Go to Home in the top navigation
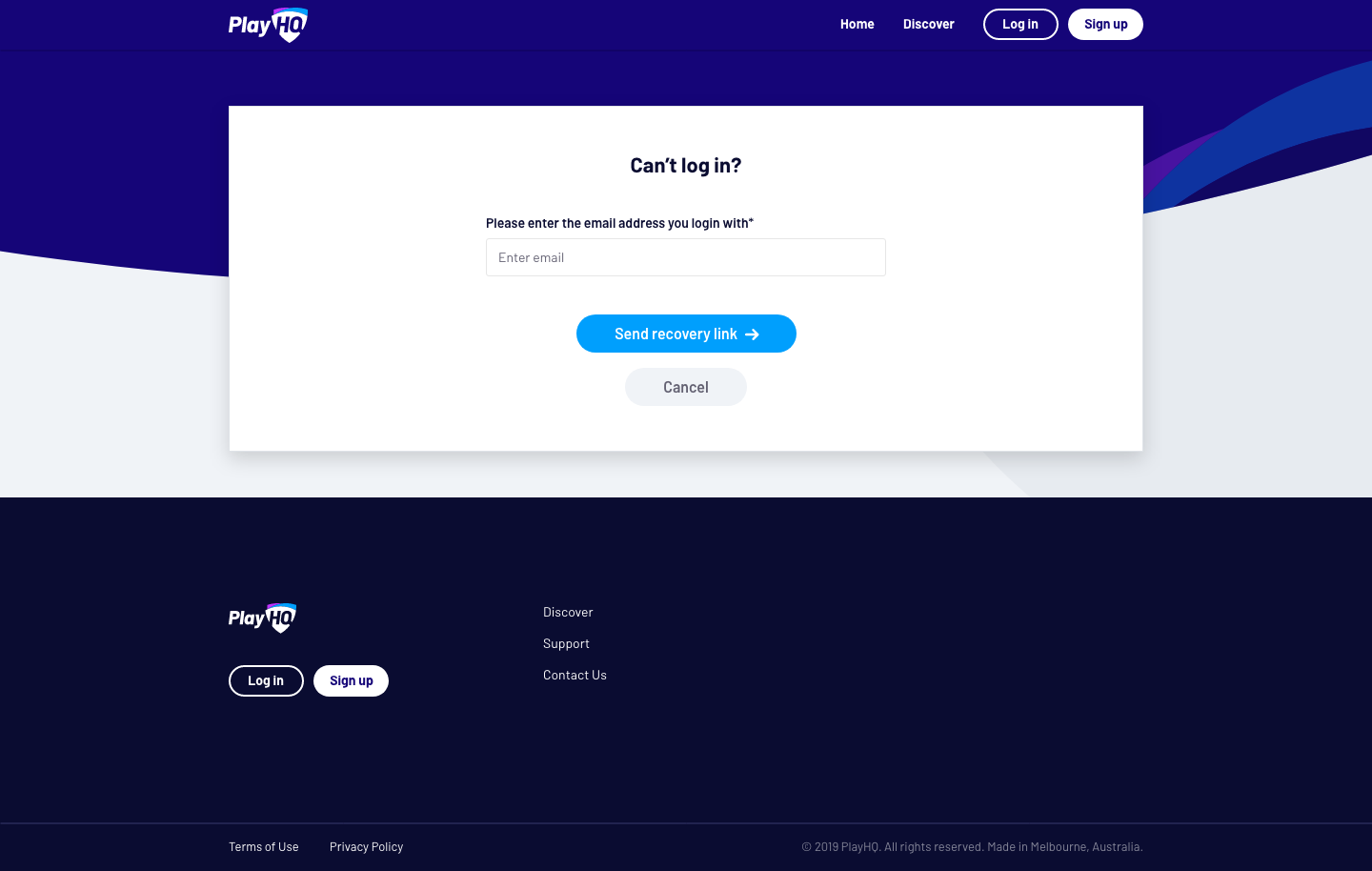Image resolution: width=1372 pixels, height=871 pixels. (x=857, y=24)
